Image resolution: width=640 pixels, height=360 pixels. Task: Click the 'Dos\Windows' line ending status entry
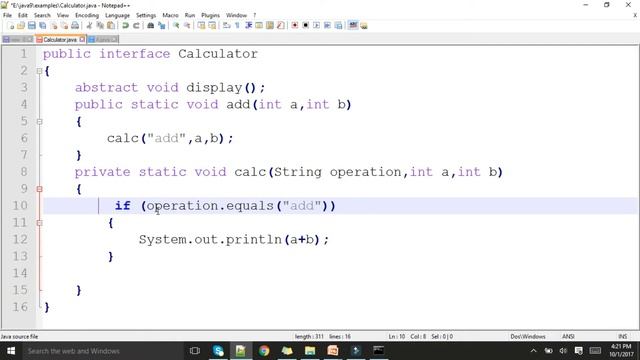pyautogui.click(x=528, y=337)
